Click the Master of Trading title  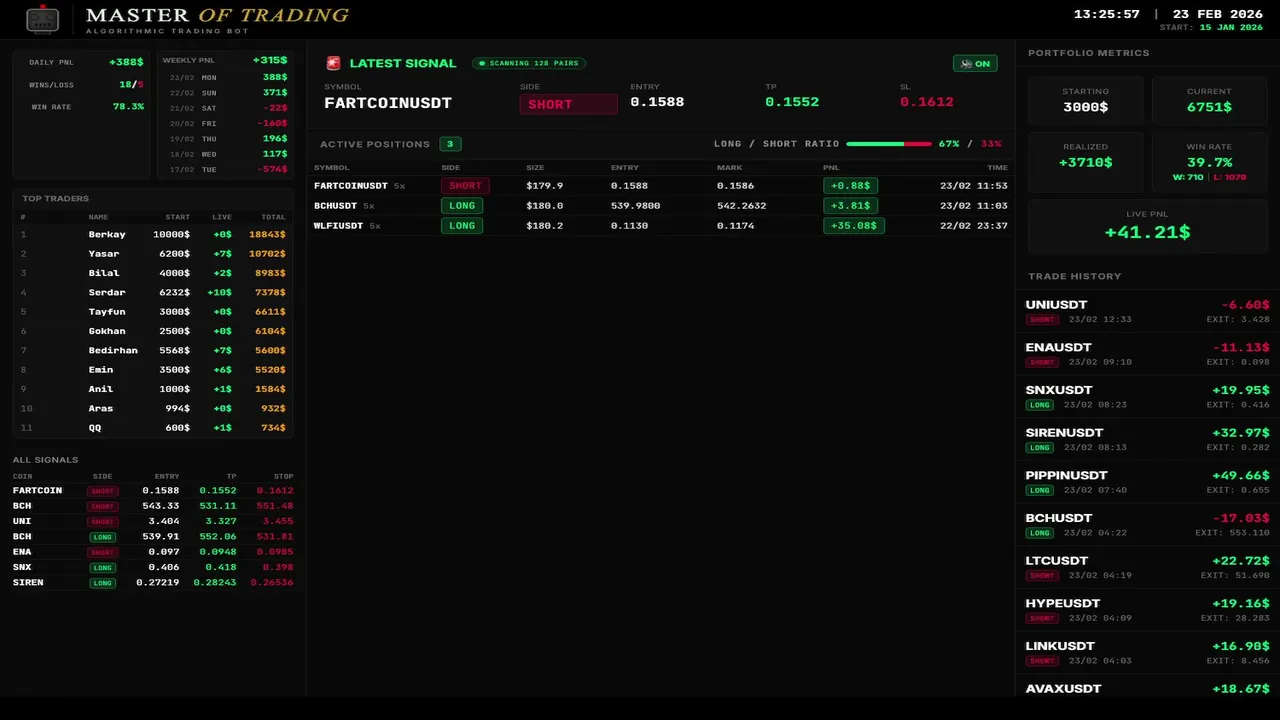(217, 15)
